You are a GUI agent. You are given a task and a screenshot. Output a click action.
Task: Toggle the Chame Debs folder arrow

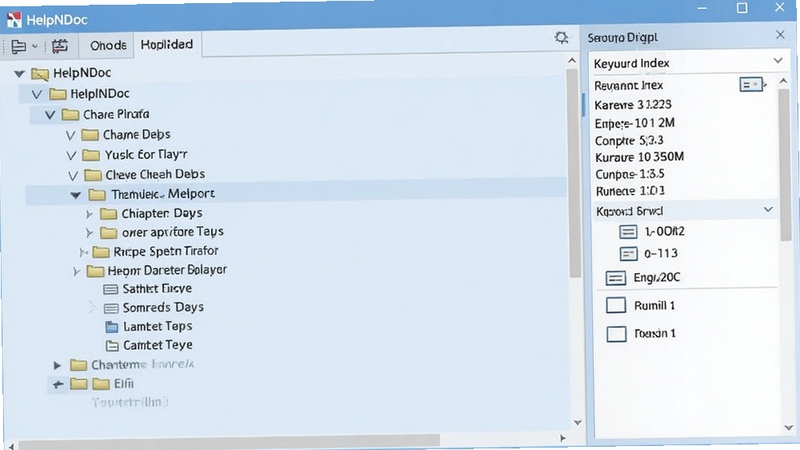coord(70,136)
